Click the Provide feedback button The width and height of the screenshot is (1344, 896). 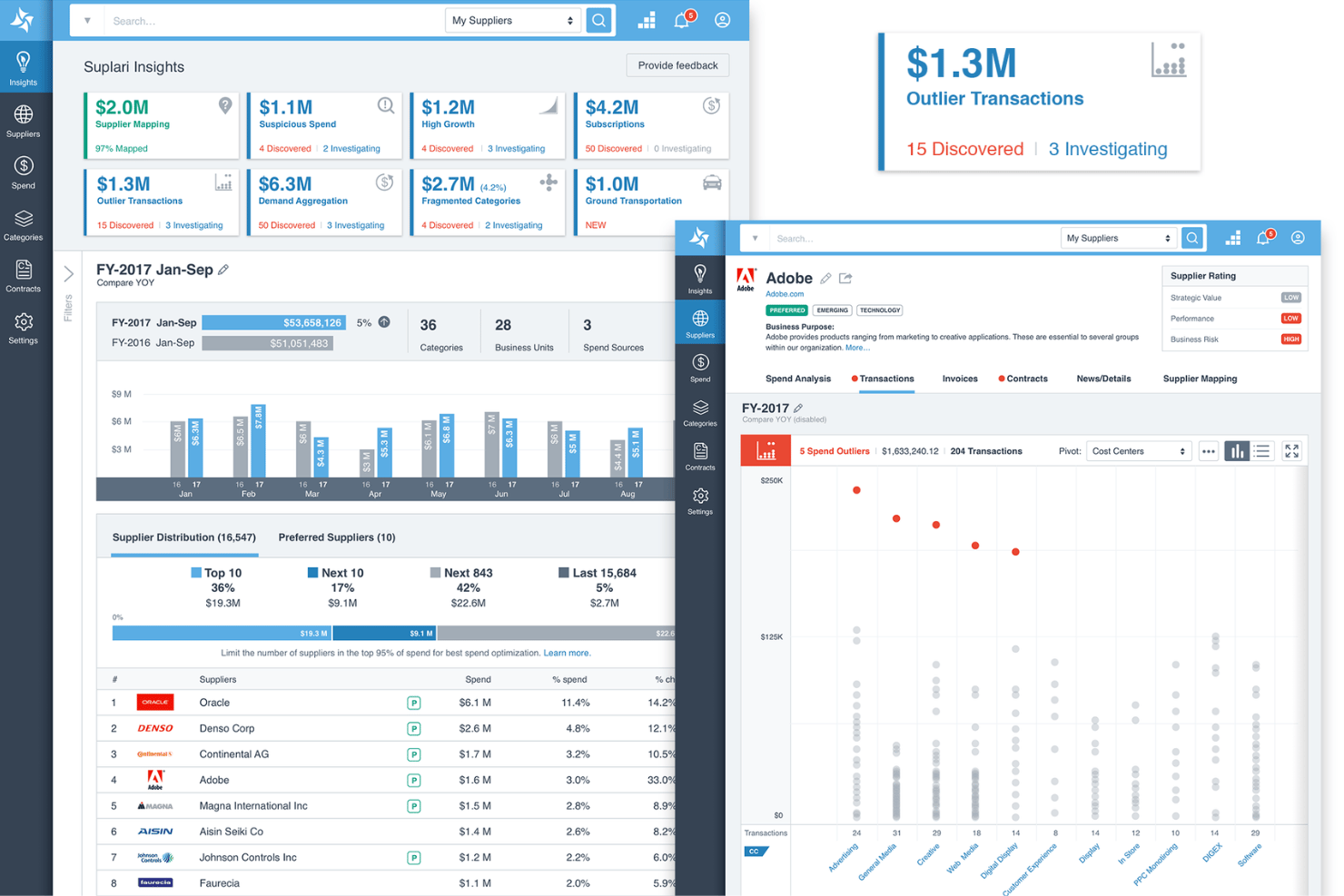677,65
